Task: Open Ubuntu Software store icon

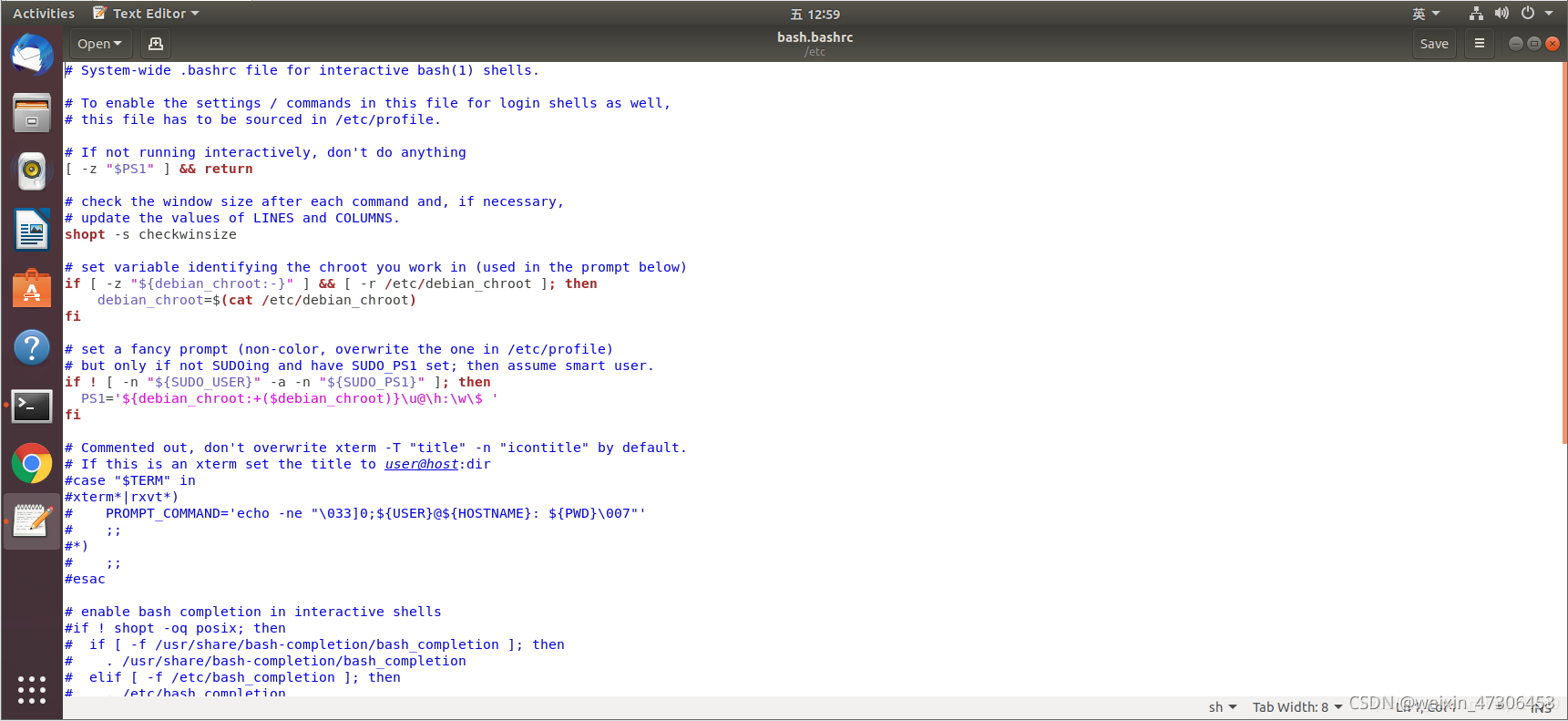Action: 32,289
